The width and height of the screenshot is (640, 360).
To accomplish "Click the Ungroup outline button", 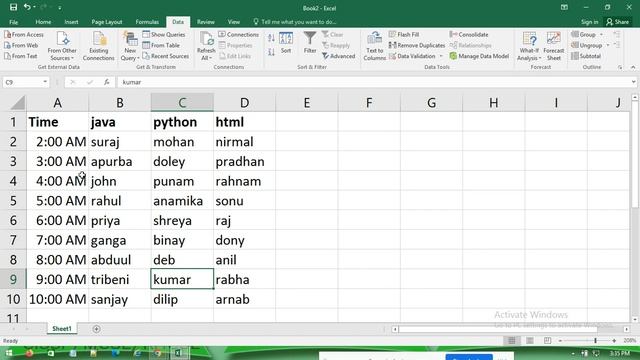I will (x=587, y=45).
